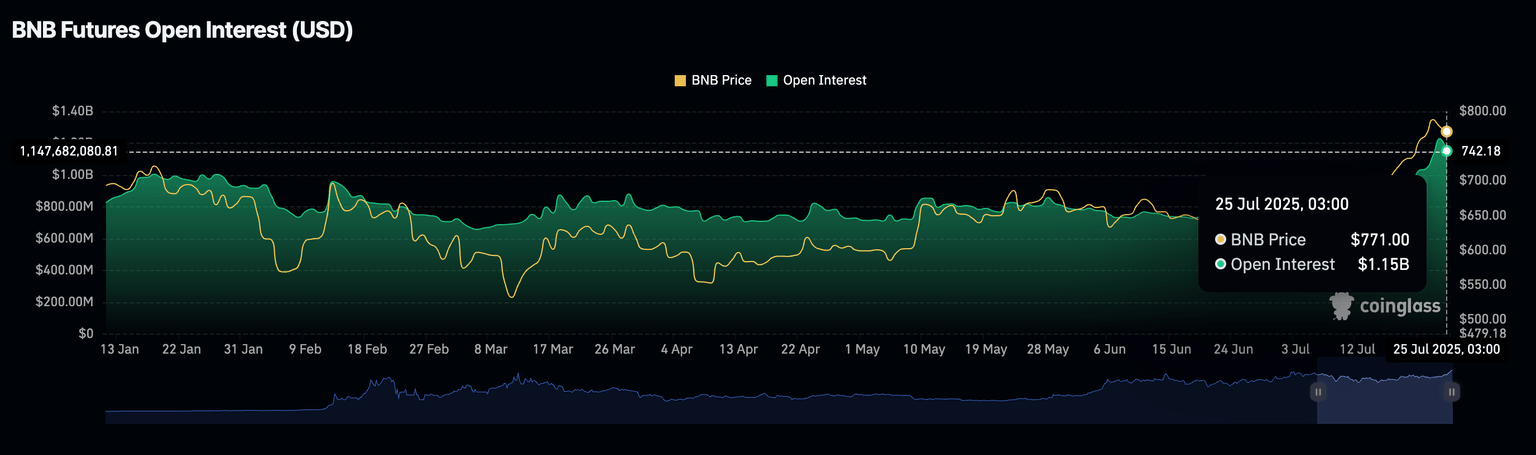Click the green open interest data point marker

coord(1446,151)
